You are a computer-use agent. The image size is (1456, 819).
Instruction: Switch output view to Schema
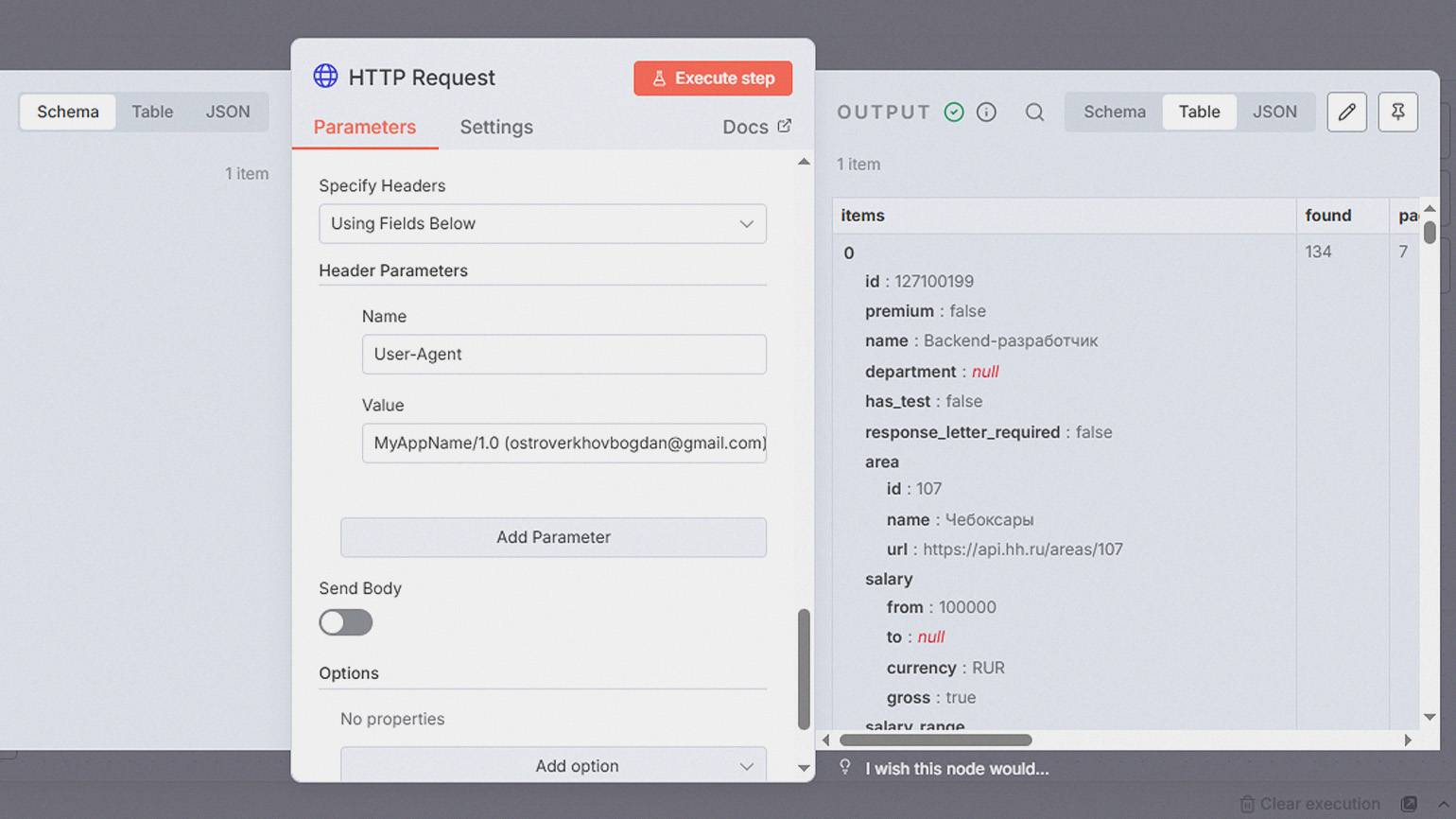pyautogui.click(x=1114, y=112)
